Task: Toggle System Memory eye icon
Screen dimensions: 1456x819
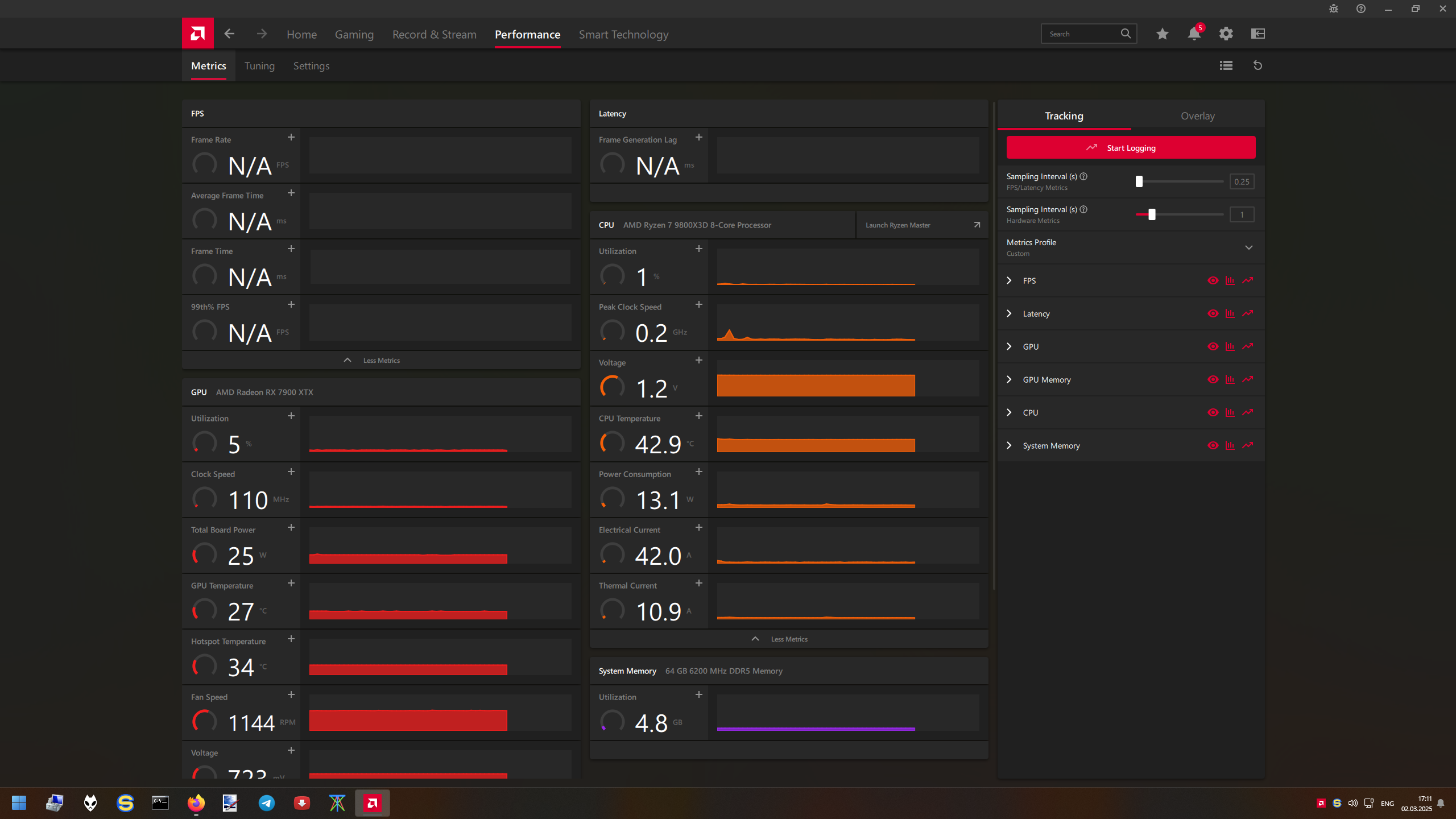Action: click(1213, 446)
